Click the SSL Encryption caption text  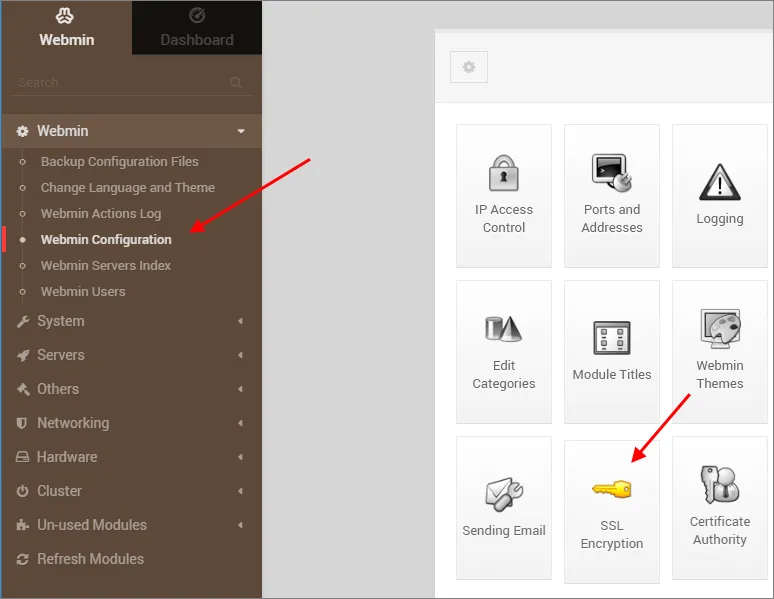point(612,534)
